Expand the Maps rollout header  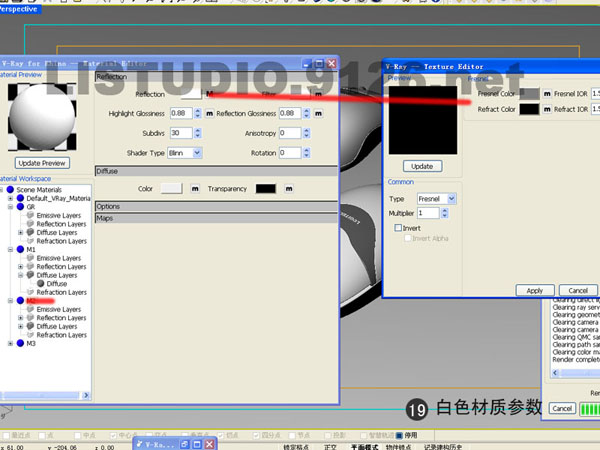coord(216,218)
